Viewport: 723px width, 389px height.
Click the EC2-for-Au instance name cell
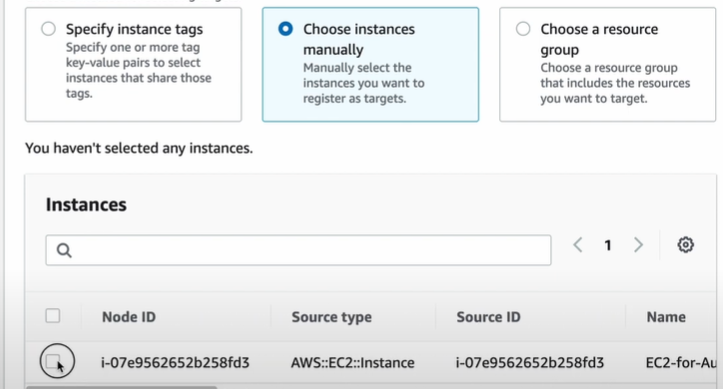[x=681, y=363]
